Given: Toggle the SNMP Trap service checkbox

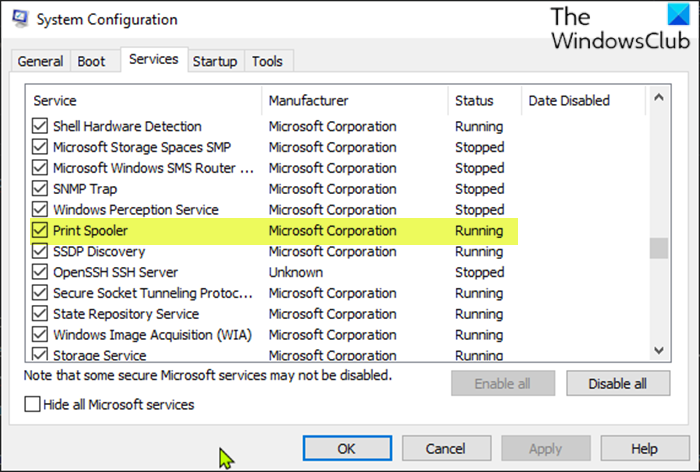Looking at the screenshot, I should coord(40,189).
